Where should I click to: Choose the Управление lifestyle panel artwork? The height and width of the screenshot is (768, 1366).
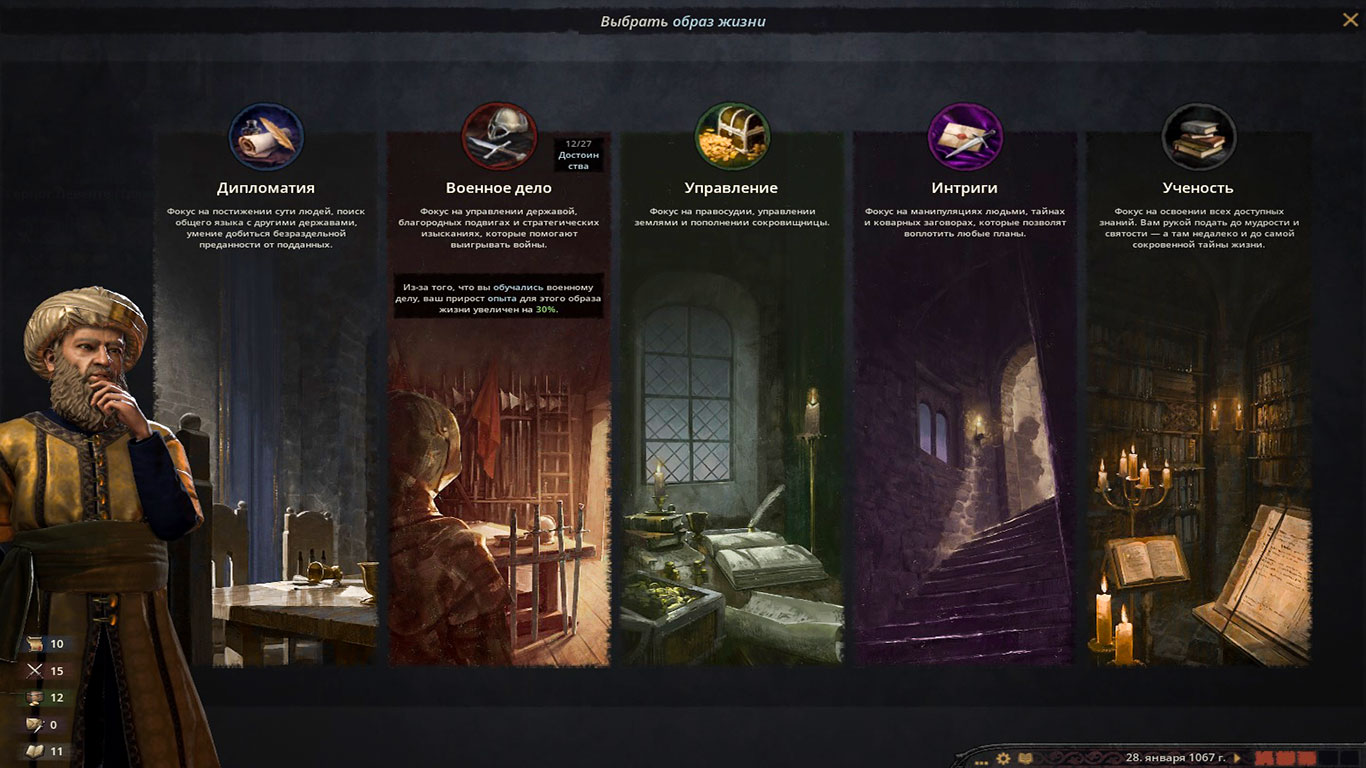pos(731,460)
